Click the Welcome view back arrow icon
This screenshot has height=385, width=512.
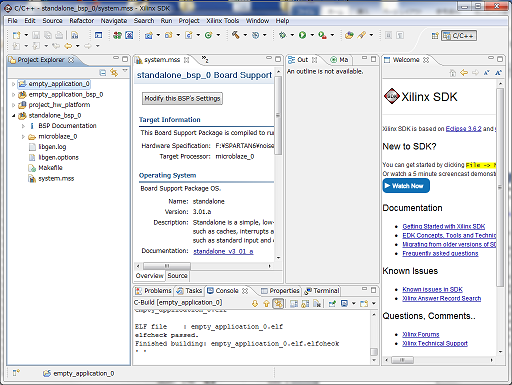464,73
